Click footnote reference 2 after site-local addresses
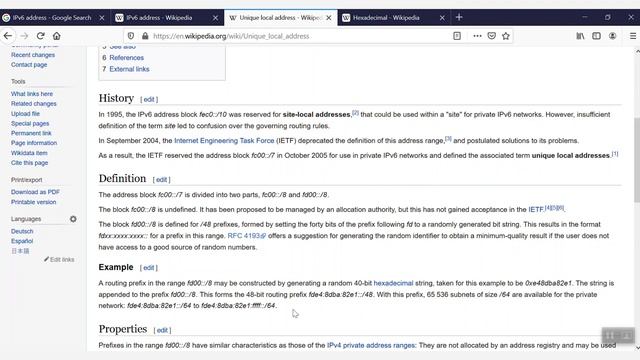 (x=356, y=113)
